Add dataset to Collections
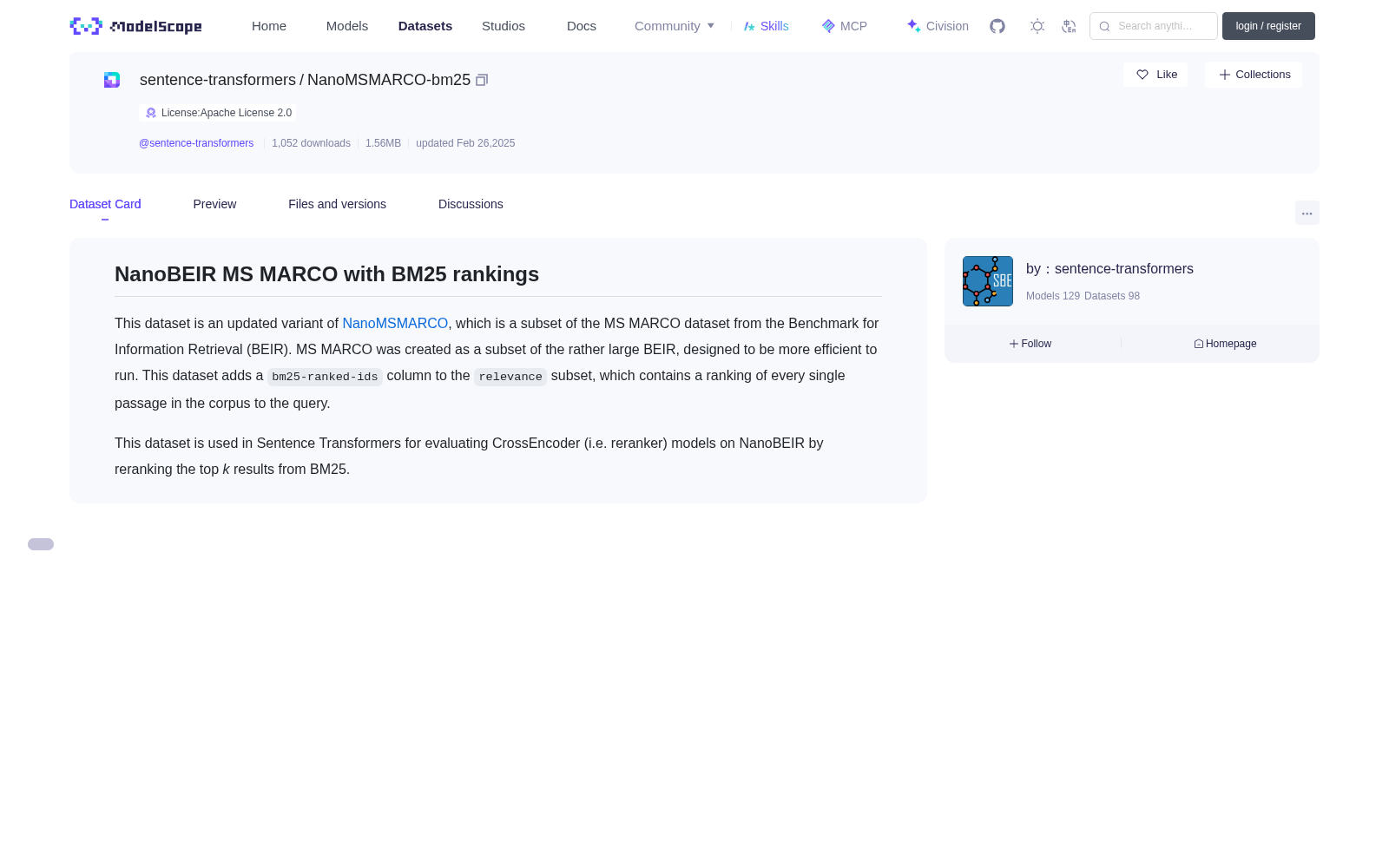Viewport: 1389px width, 868px height. (1254, 75)
